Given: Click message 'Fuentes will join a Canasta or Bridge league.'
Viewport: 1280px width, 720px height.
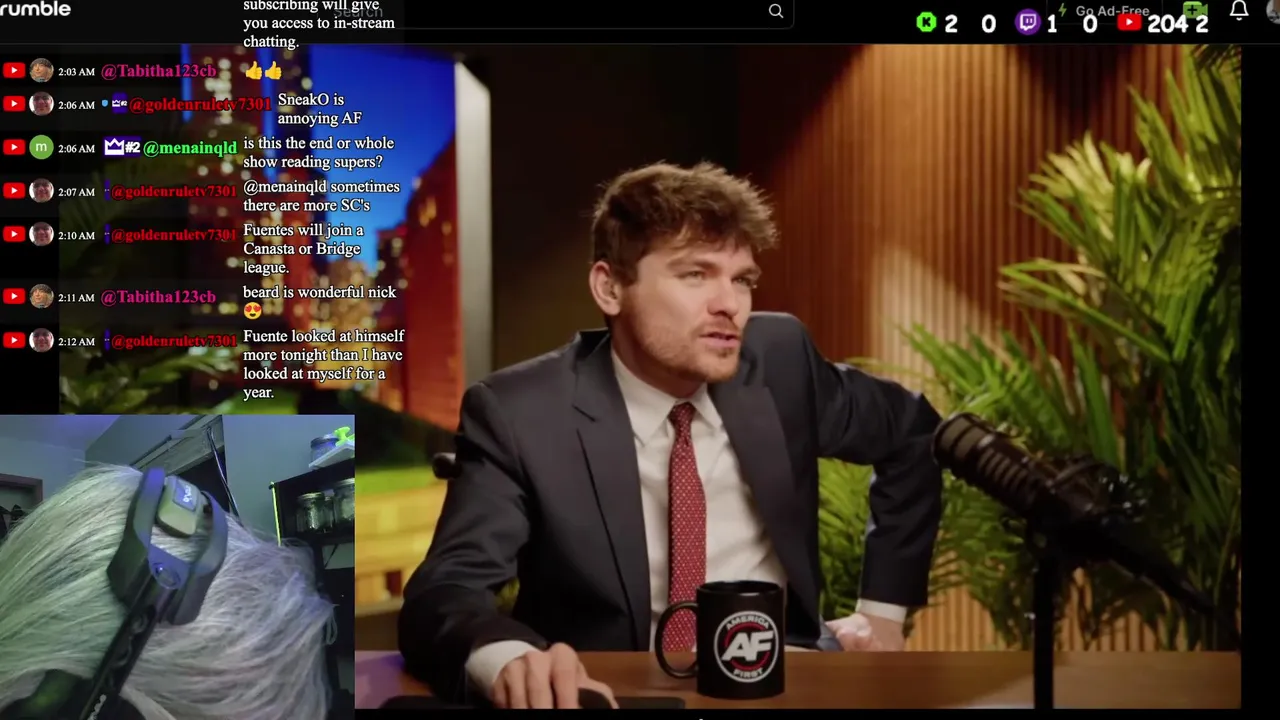Looking at the screenshot, I should 303,249.
